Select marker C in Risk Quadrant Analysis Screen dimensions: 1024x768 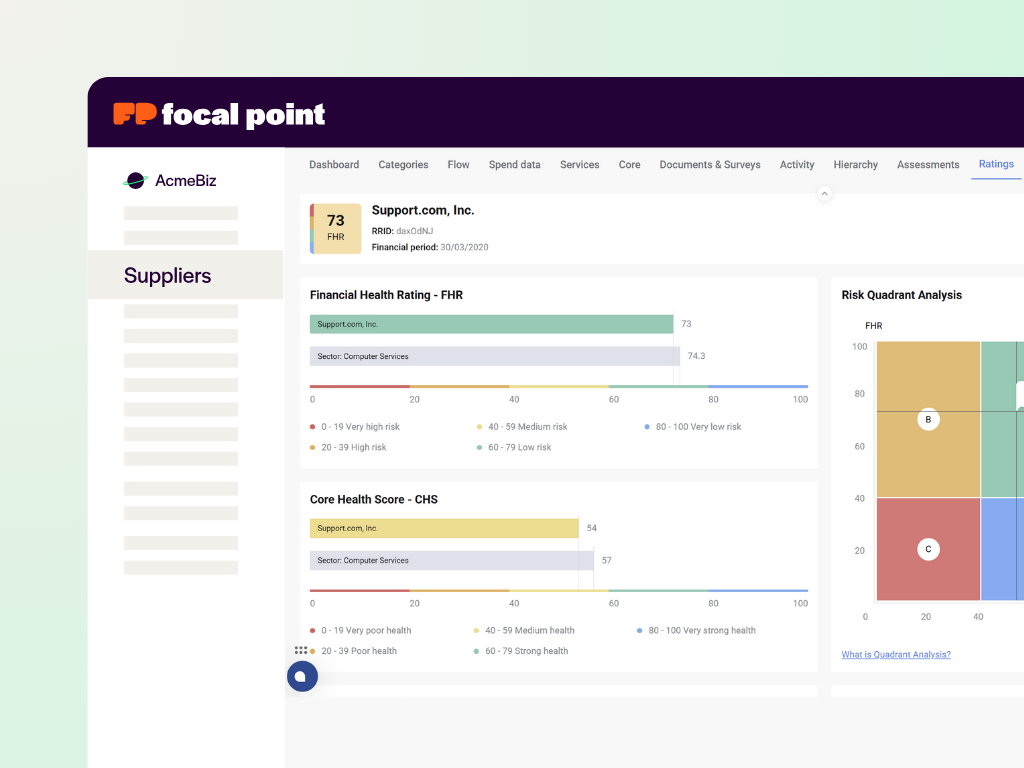pos(928,549)
